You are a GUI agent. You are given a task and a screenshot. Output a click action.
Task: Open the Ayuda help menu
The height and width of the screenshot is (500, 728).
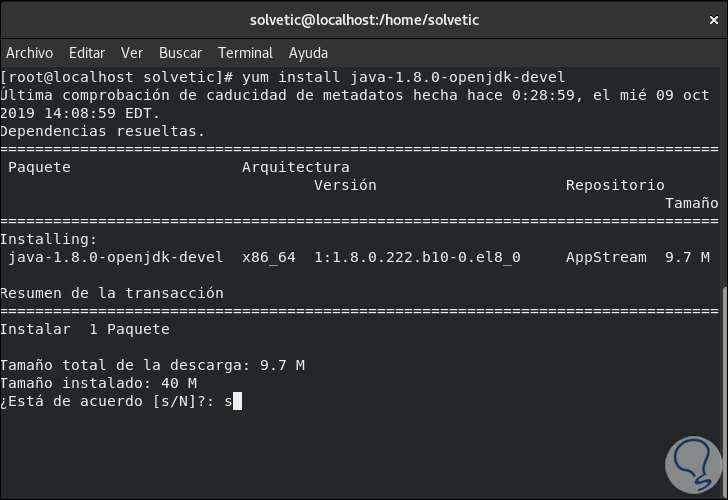point(308,53)
